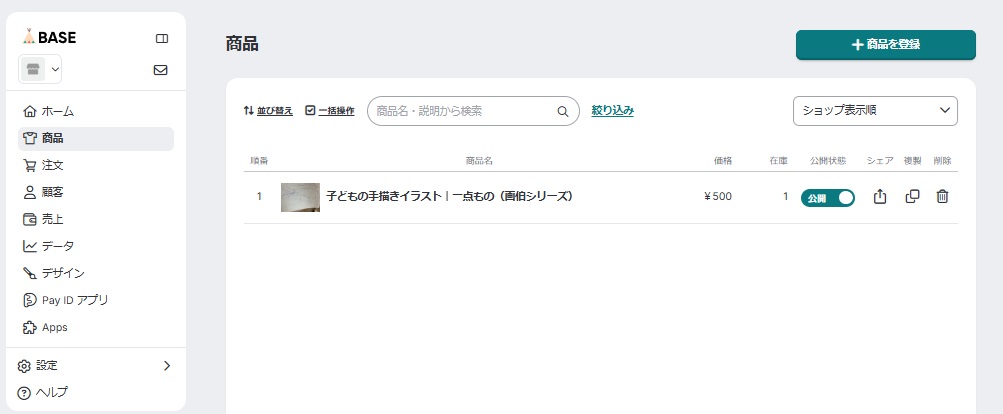This screenshot has width=1003, height=414.
Task: Click the share icon for the product
Action: click(880, 197)
